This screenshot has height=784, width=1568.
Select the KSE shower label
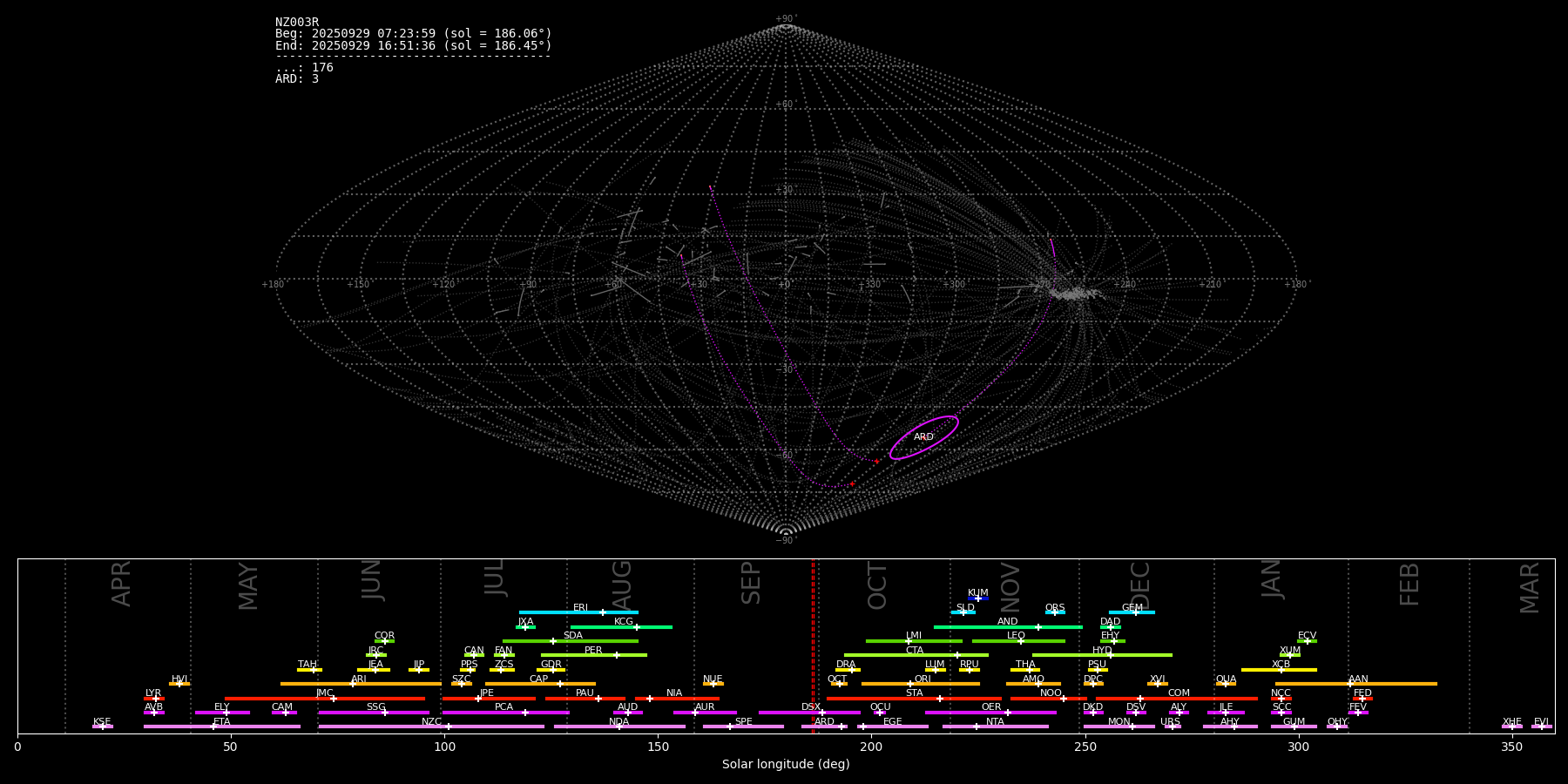[x=102, y=722]
